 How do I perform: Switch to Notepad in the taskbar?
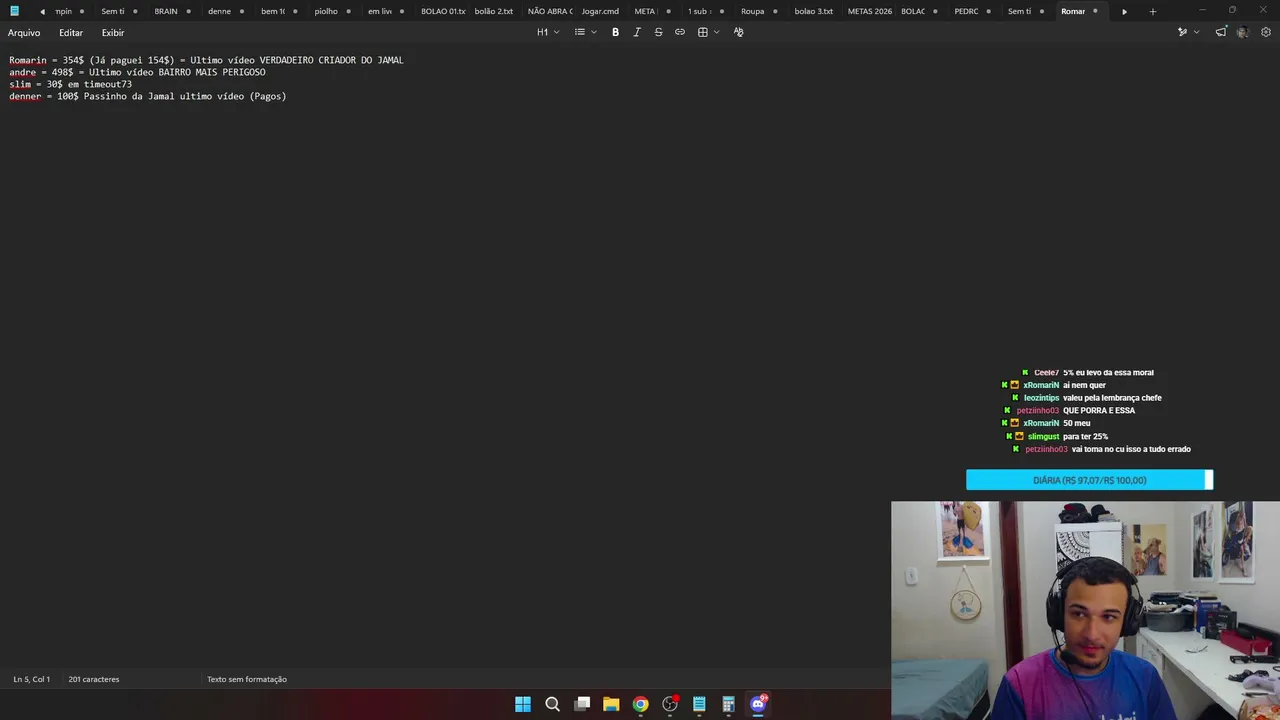tap(699, 704)
